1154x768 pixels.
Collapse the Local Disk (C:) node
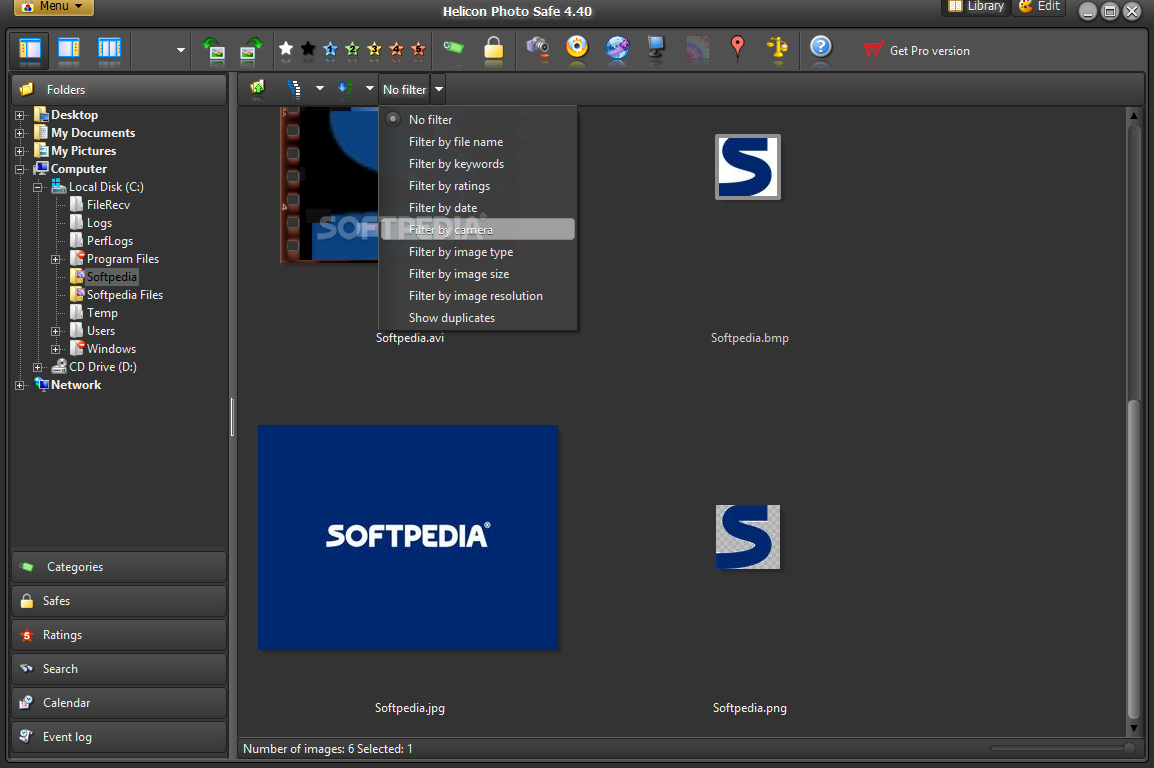38,188
